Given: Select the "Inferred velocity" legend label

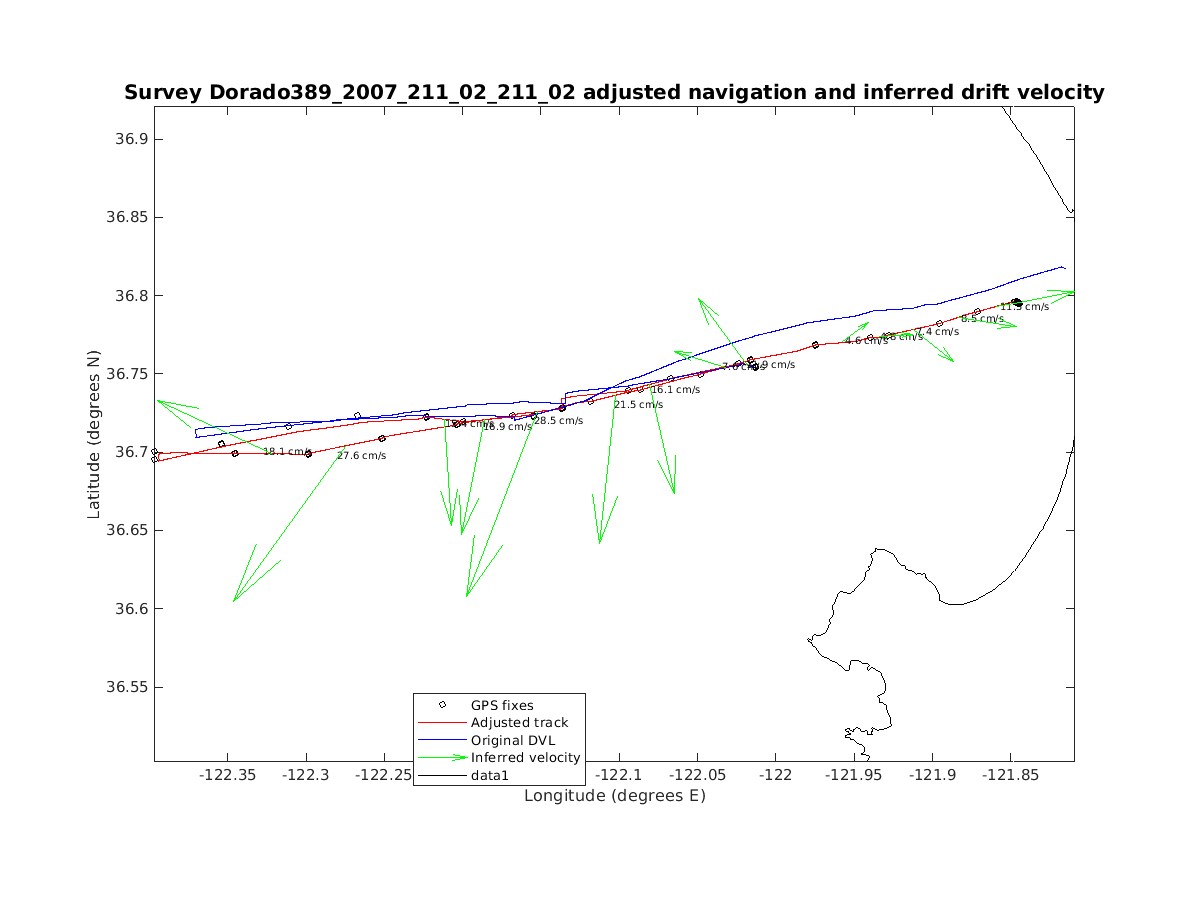Looking at the screenshot, I should point(525,758).
